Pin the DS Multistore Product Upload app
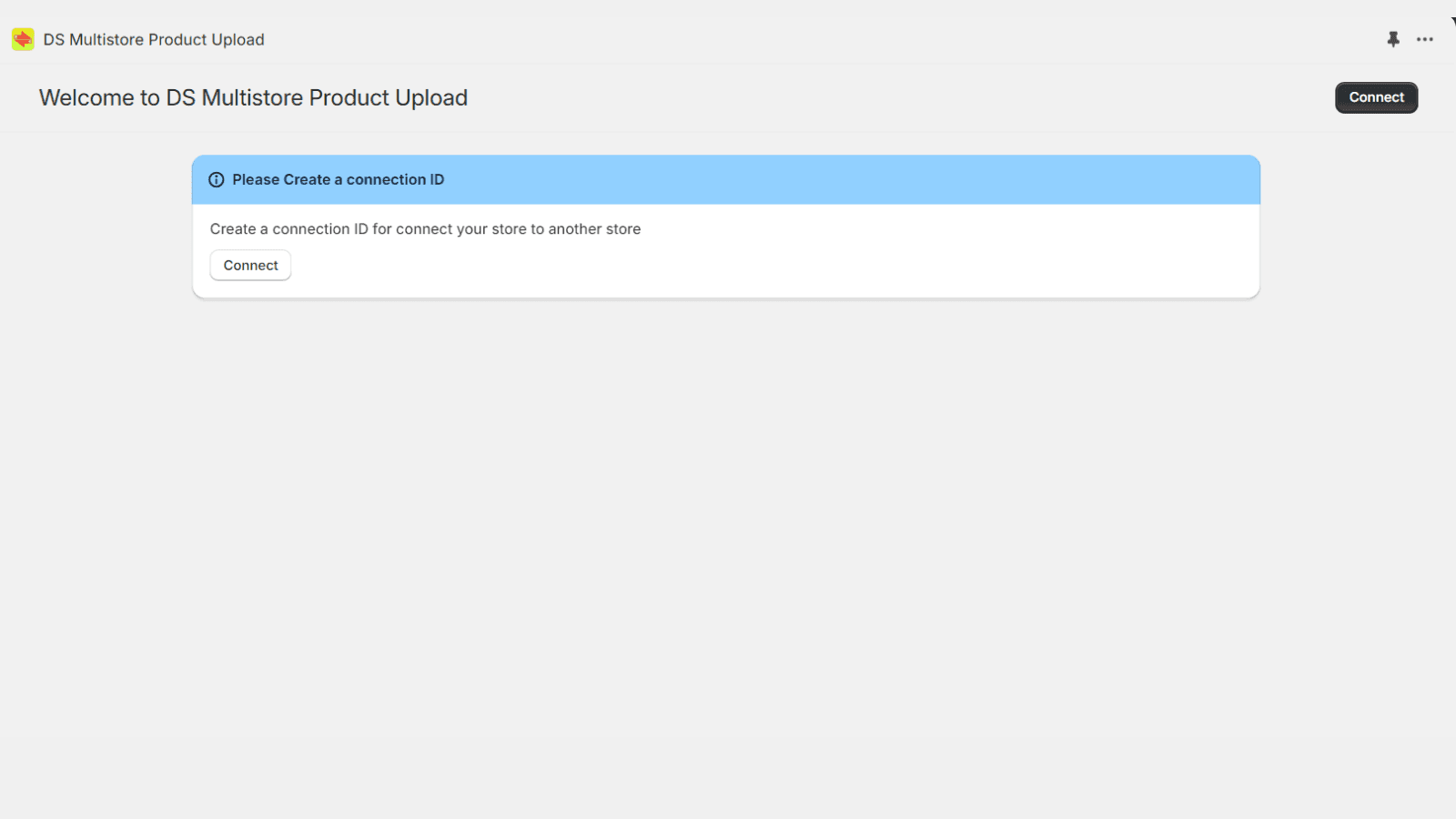 coord(1393,39)
